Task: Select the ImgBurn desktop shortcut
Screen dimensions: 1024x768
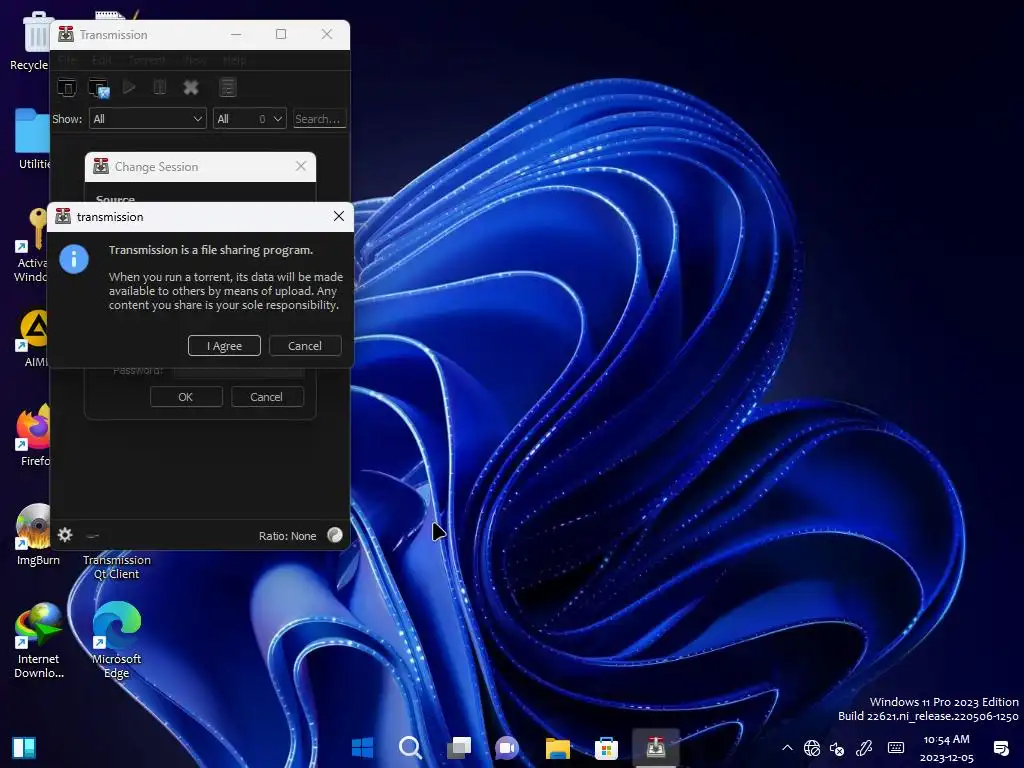Action: pos(37,534)
